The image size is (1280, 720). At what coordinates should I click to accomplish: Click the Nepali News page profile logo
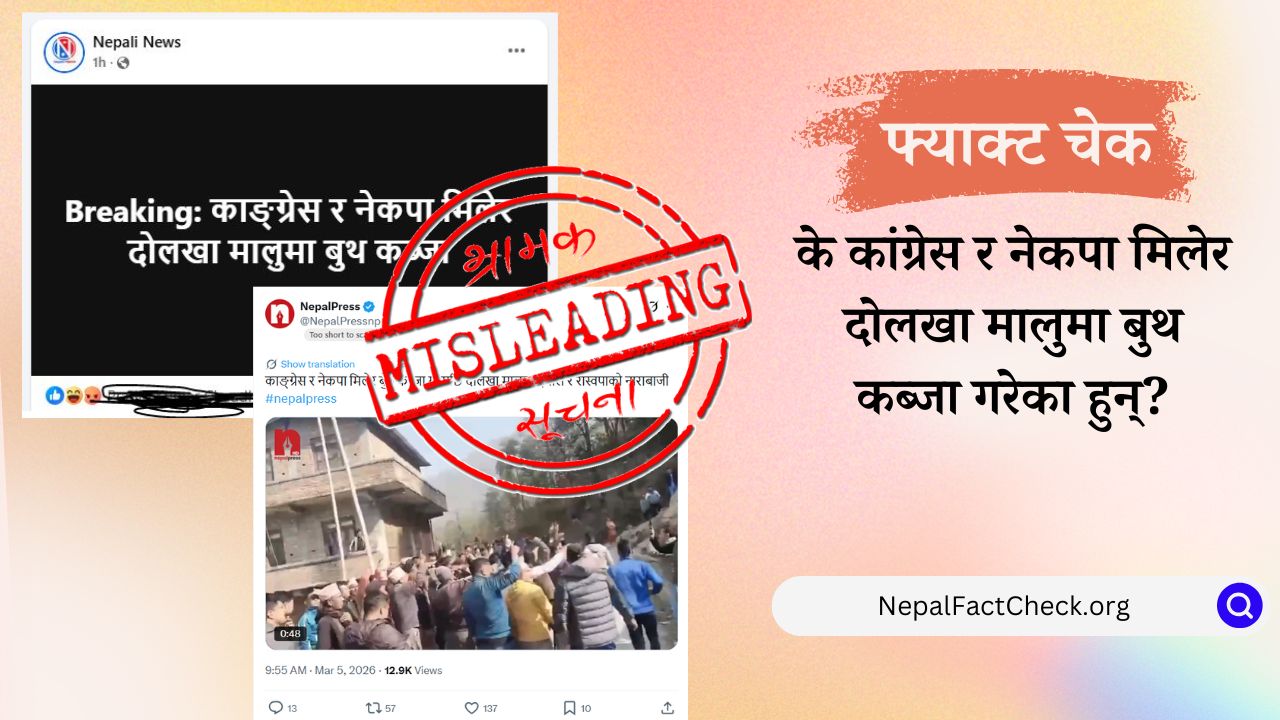pyautogui.click(x=64, y=52)
